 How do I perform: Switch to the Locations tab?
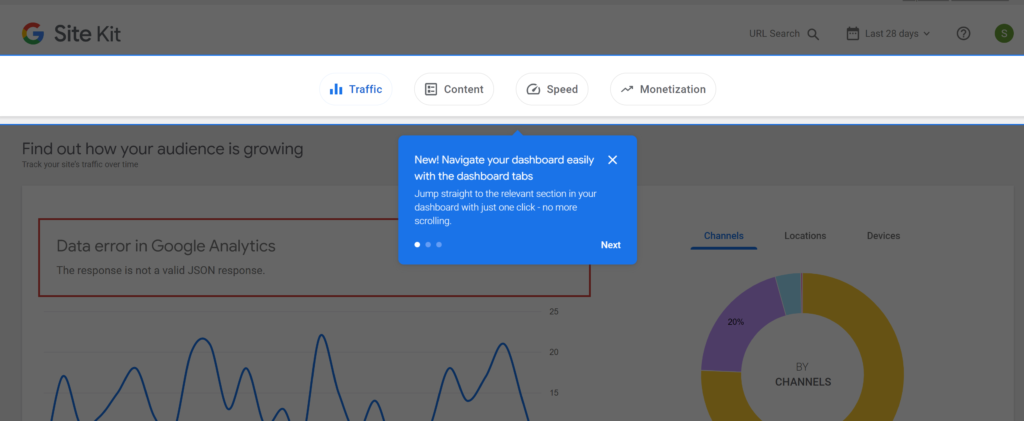[805, 236]
